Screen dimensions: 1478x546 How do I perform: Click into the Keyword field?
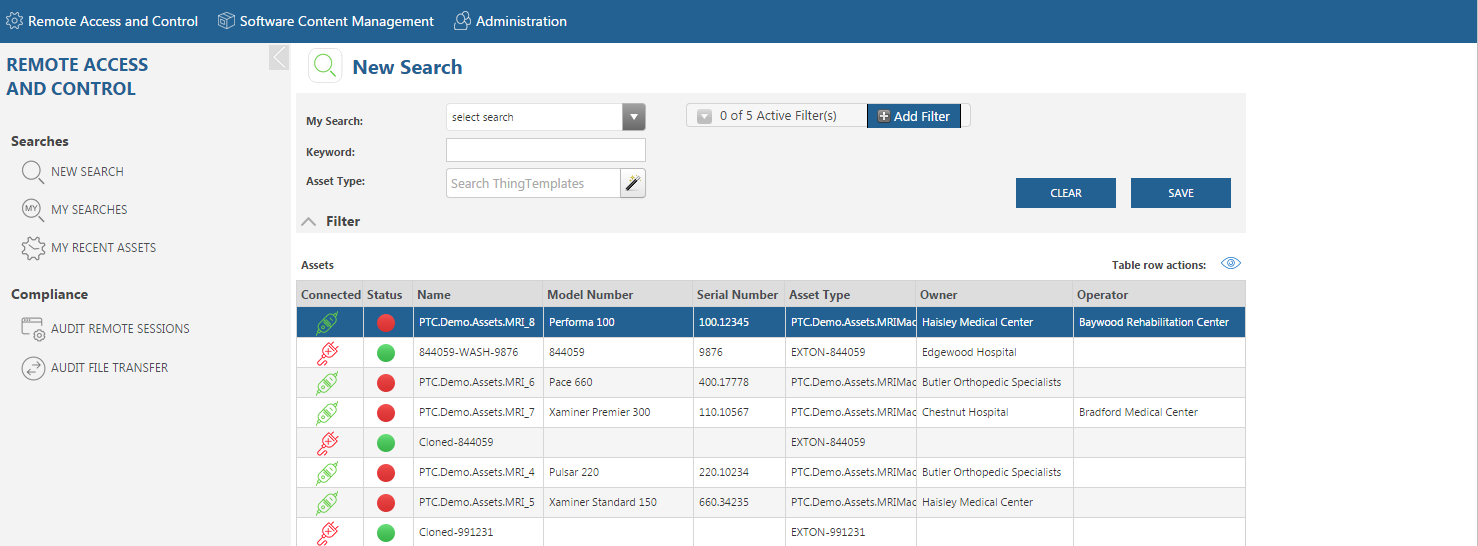point(546,150)
